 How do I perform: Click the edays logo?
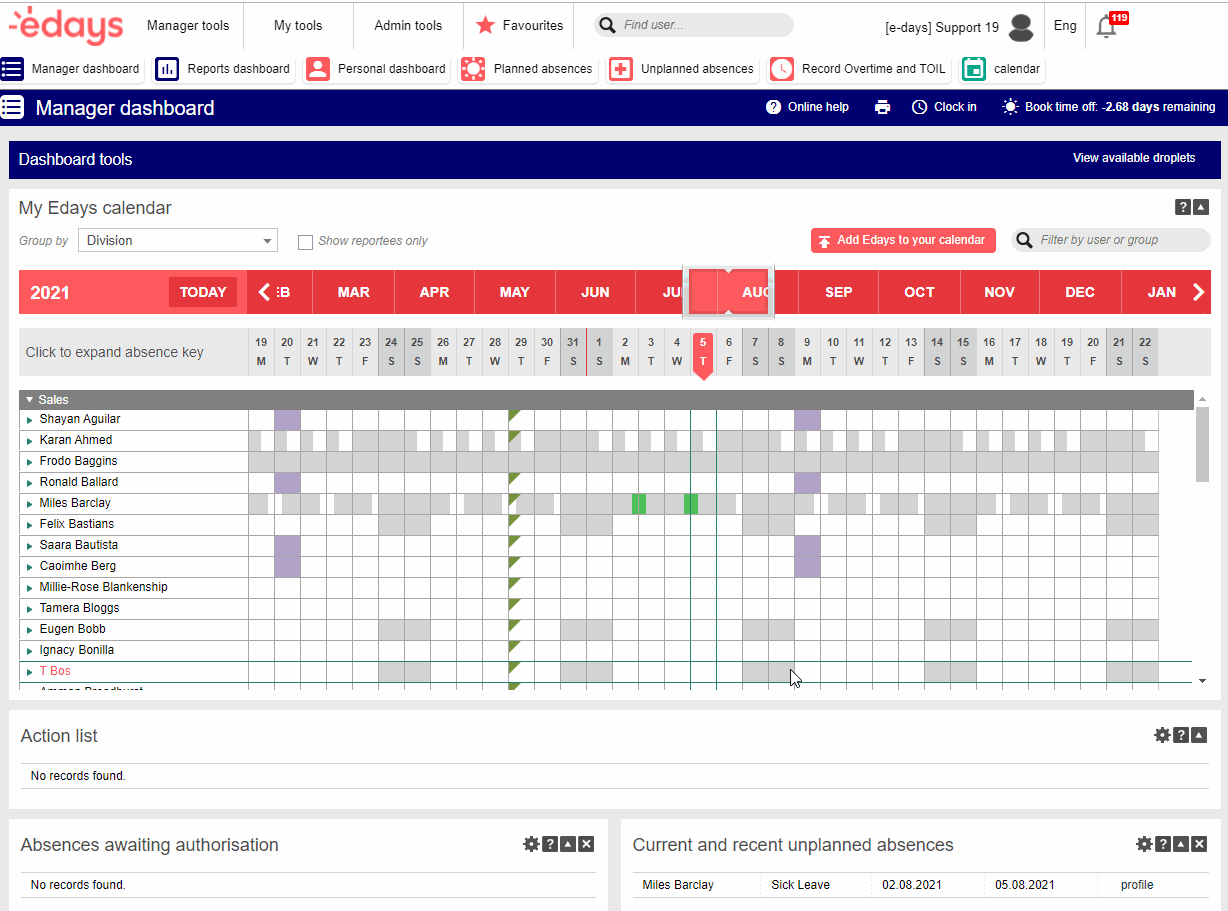tap(66, 26)
